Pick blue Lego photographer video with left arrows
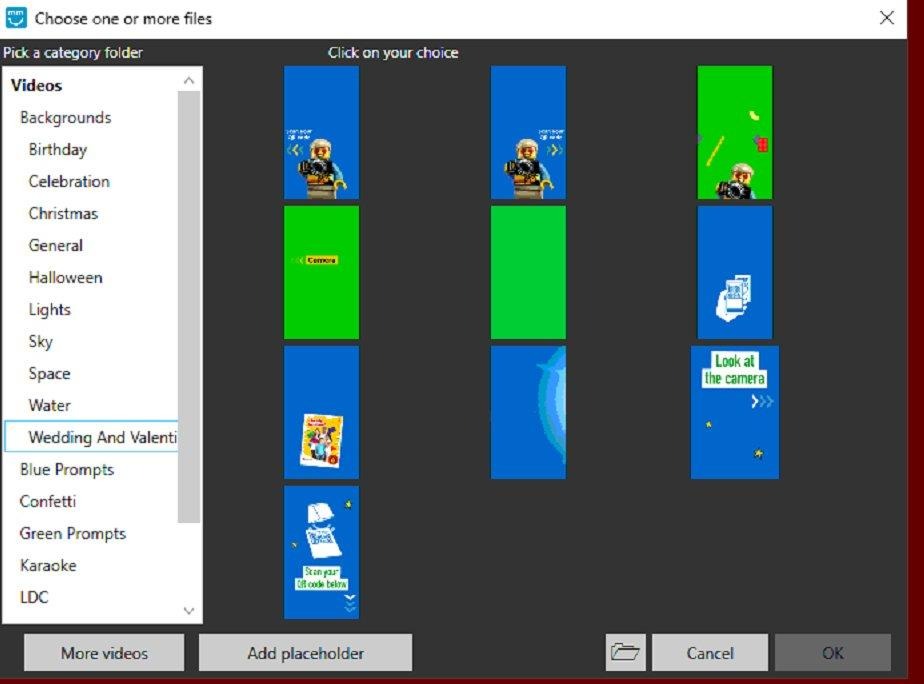Image resolution: width=924 pixels, height=684 pixels. [x=321, y=133]
